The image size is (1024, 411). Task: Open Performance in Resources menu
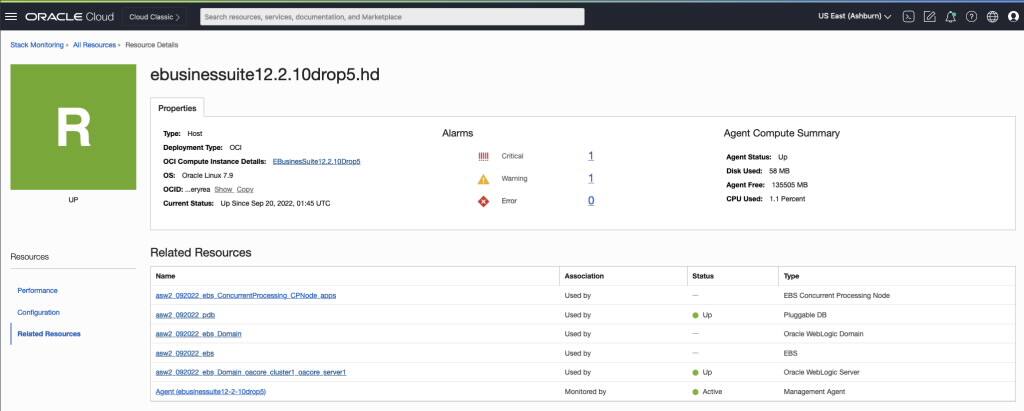37,290
